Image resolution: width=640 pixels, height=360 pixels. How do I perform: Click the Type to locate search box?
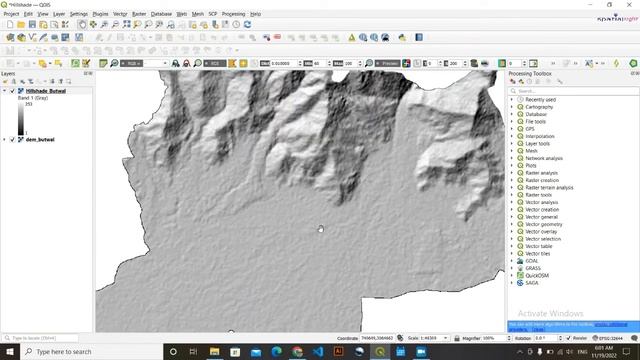pyautogui.click(x=40, y=338)
